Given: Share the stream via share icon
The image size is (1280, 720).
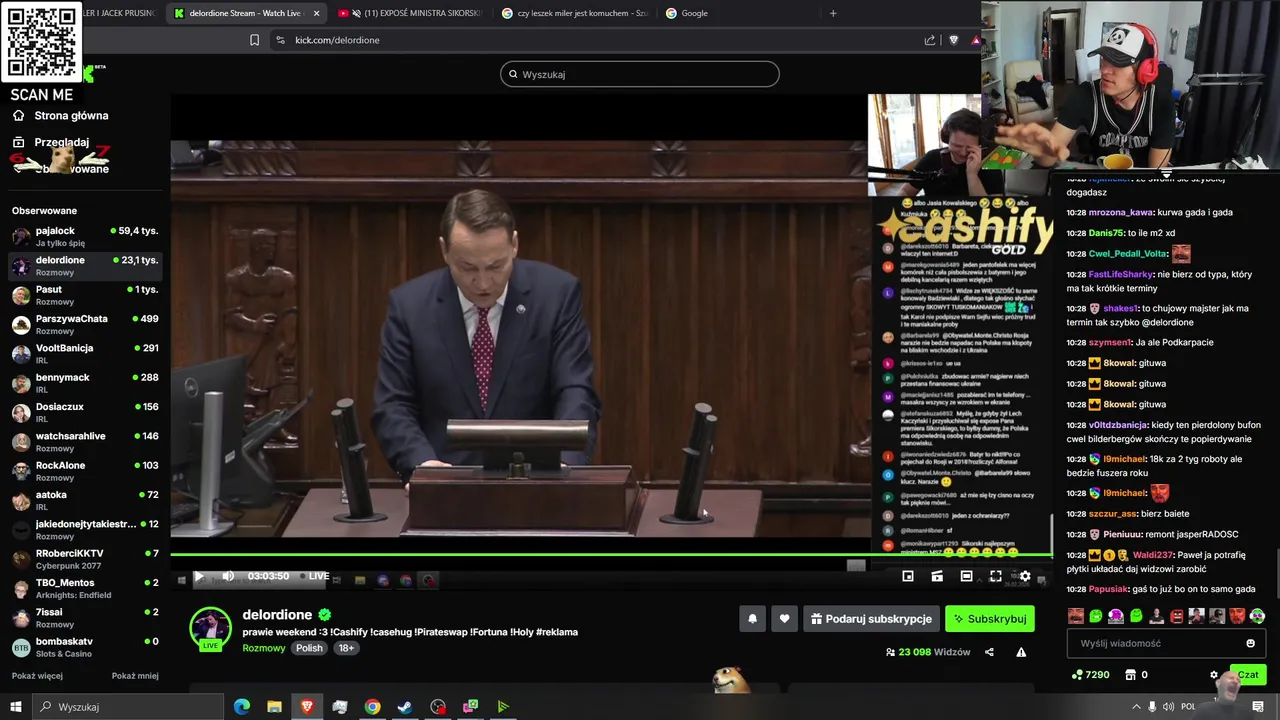Looking at the screenshot, I should point(989,652).
